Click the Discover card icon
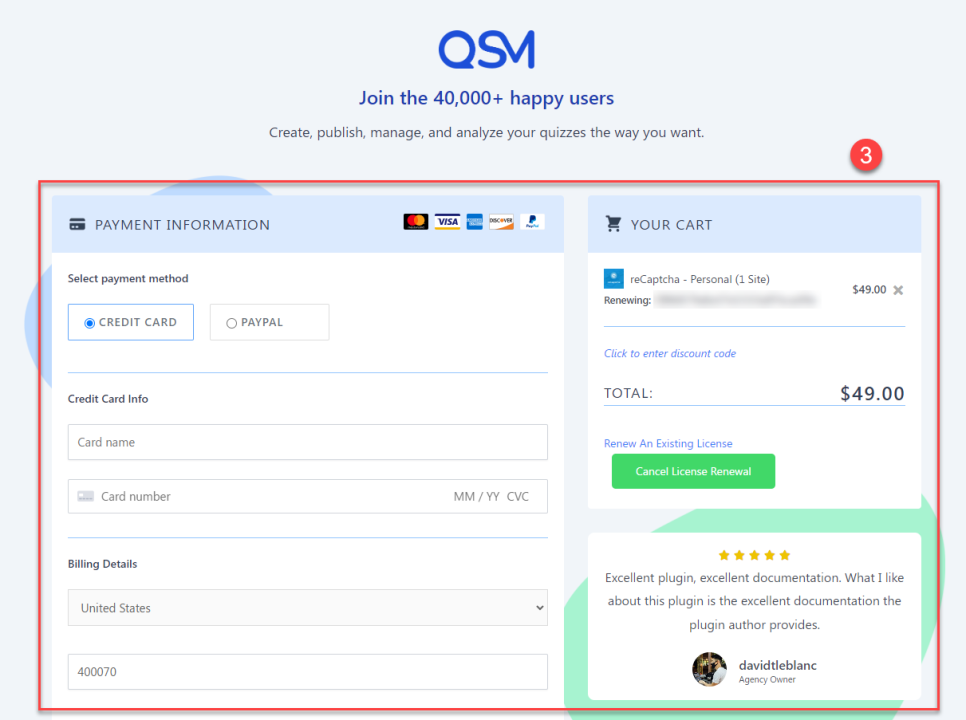Viewport: 966px width, 720px height. [501, 221]
